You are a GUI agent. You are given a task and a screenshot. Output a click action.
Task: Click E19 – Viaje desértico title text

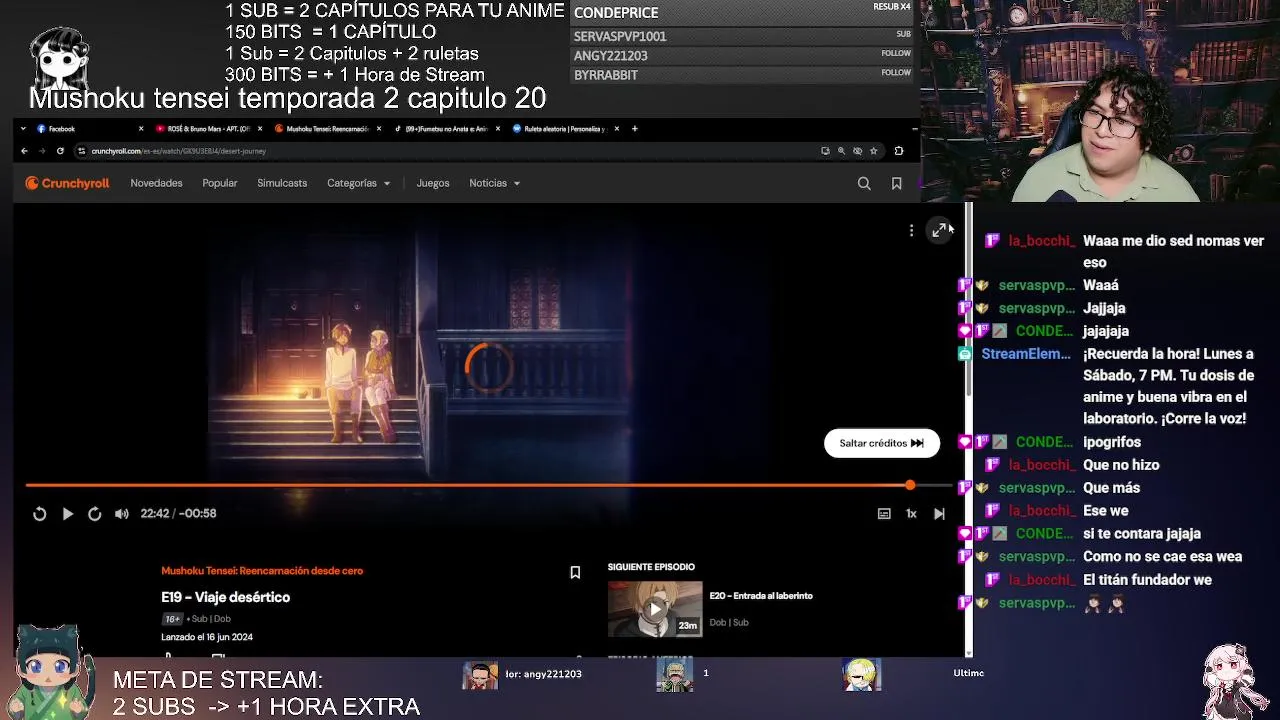click(226, 597)
